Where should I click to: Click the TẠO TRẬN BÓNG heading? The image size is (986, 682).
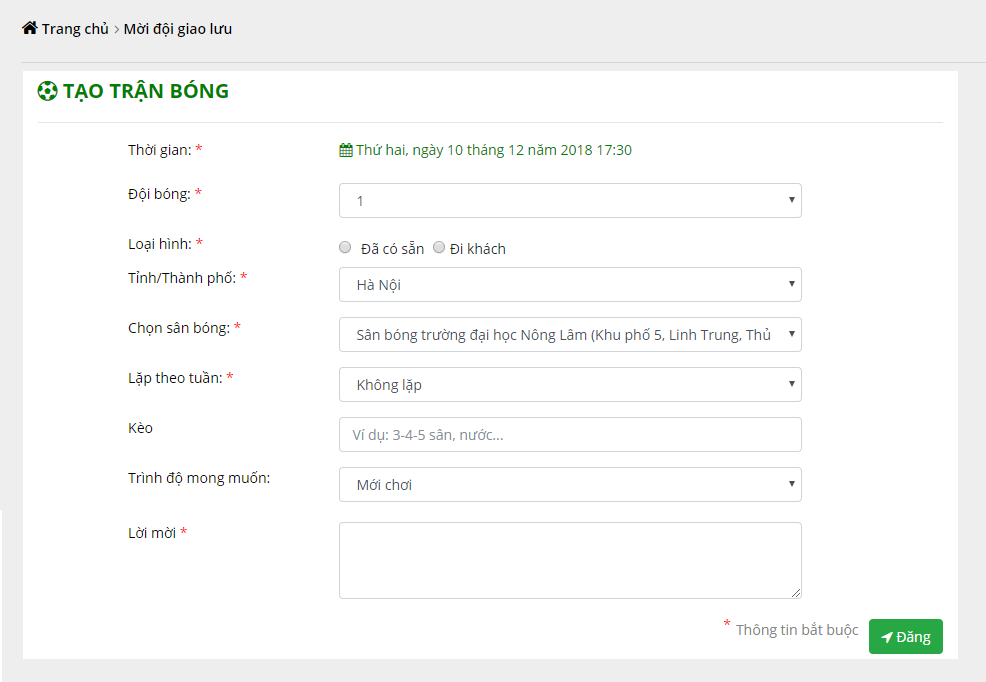coord(146,91)
